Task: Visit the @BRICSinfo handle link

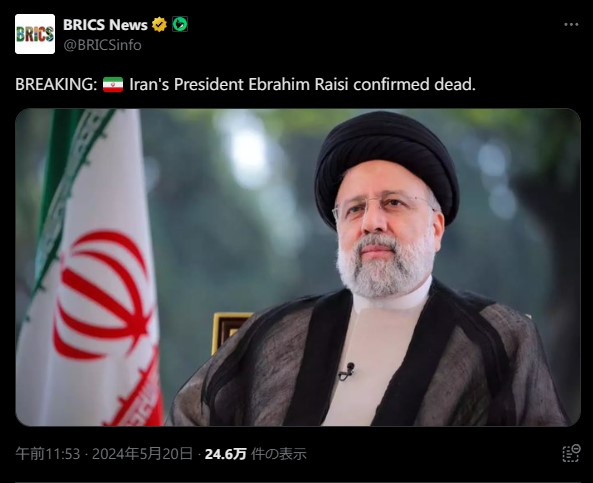Action: 102,45
